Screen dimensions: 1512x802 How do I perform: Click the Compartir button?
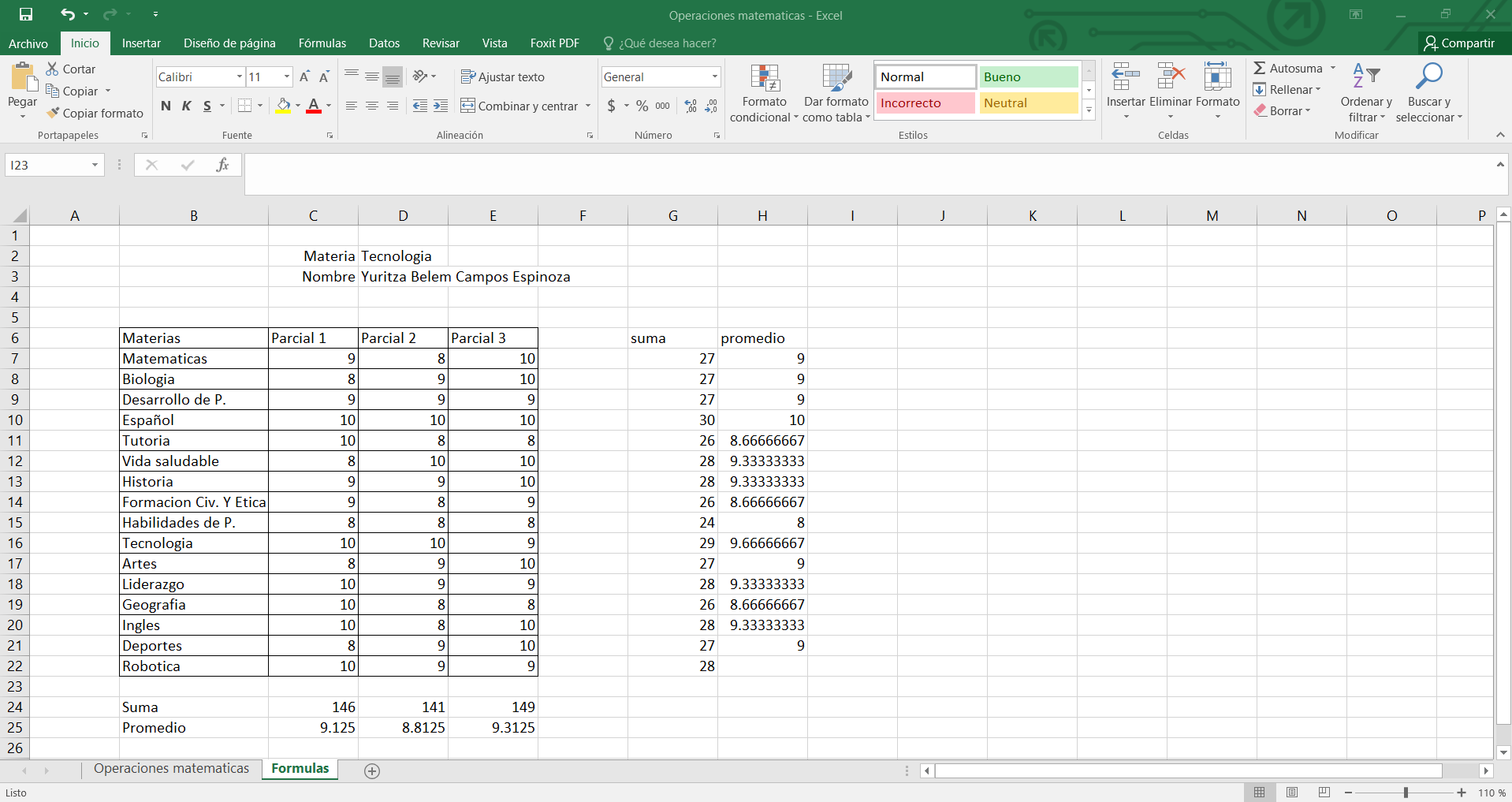pos(1458,43)
